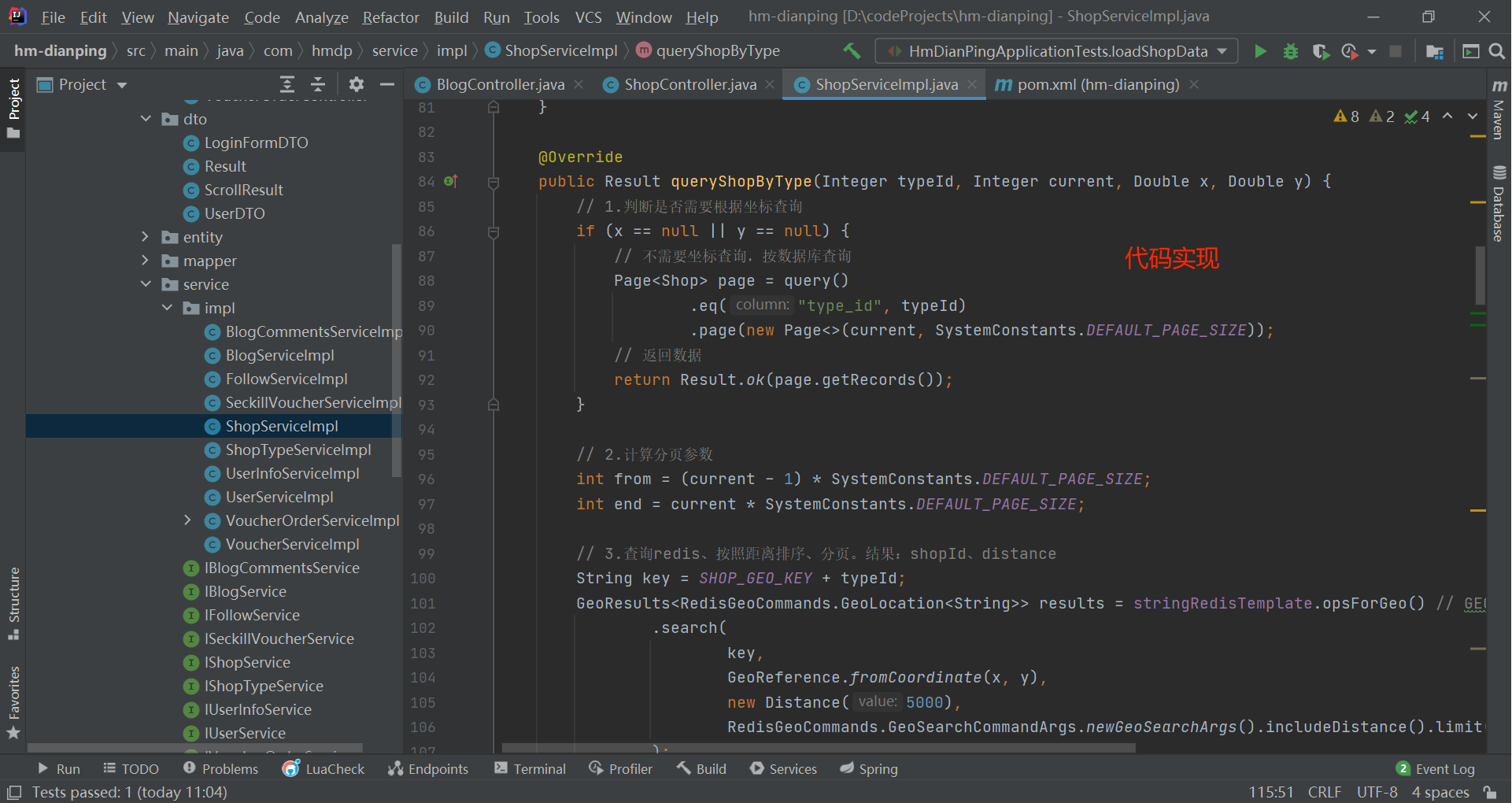
Task: Open Run Anything toolbar icon
Action: [x=1470, y=51]
